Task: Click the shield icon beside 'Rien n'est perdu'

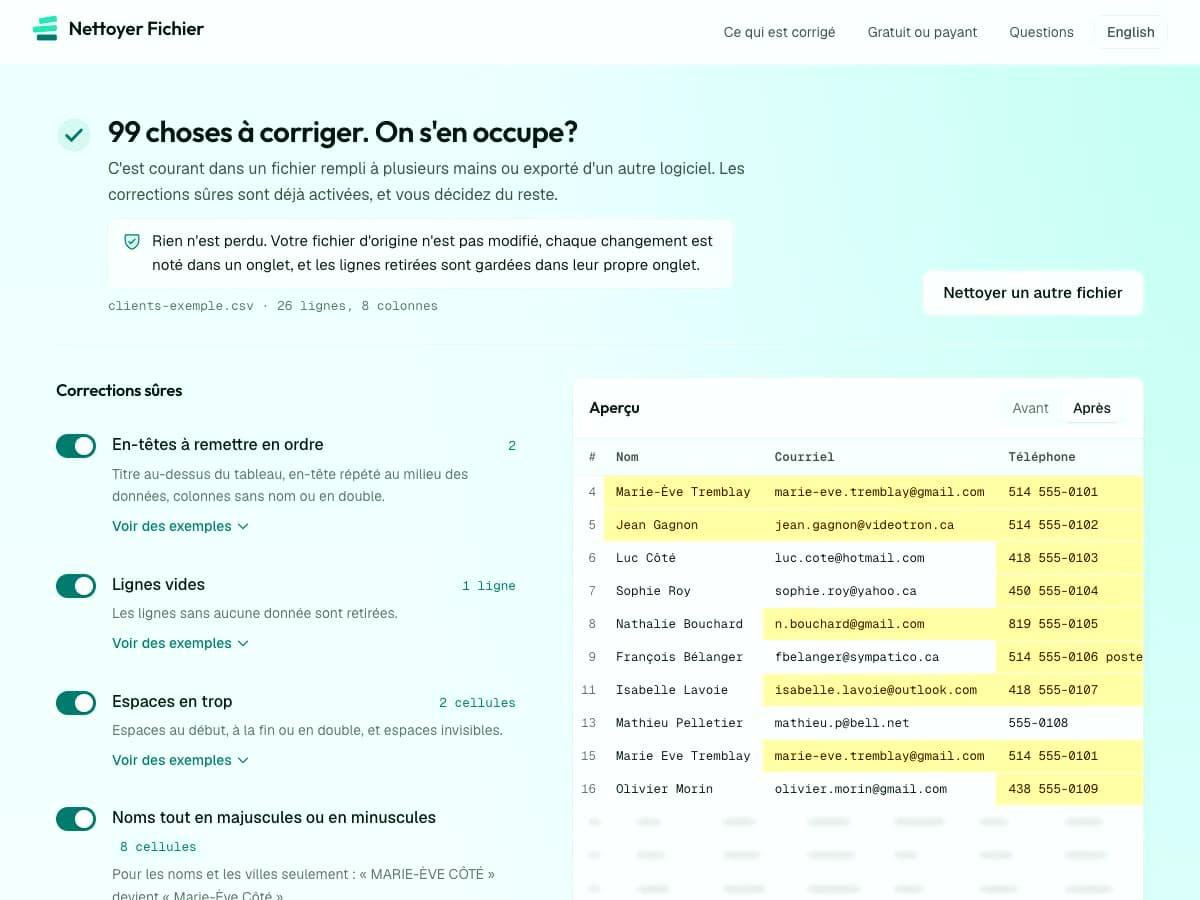Action: (132, 241)
